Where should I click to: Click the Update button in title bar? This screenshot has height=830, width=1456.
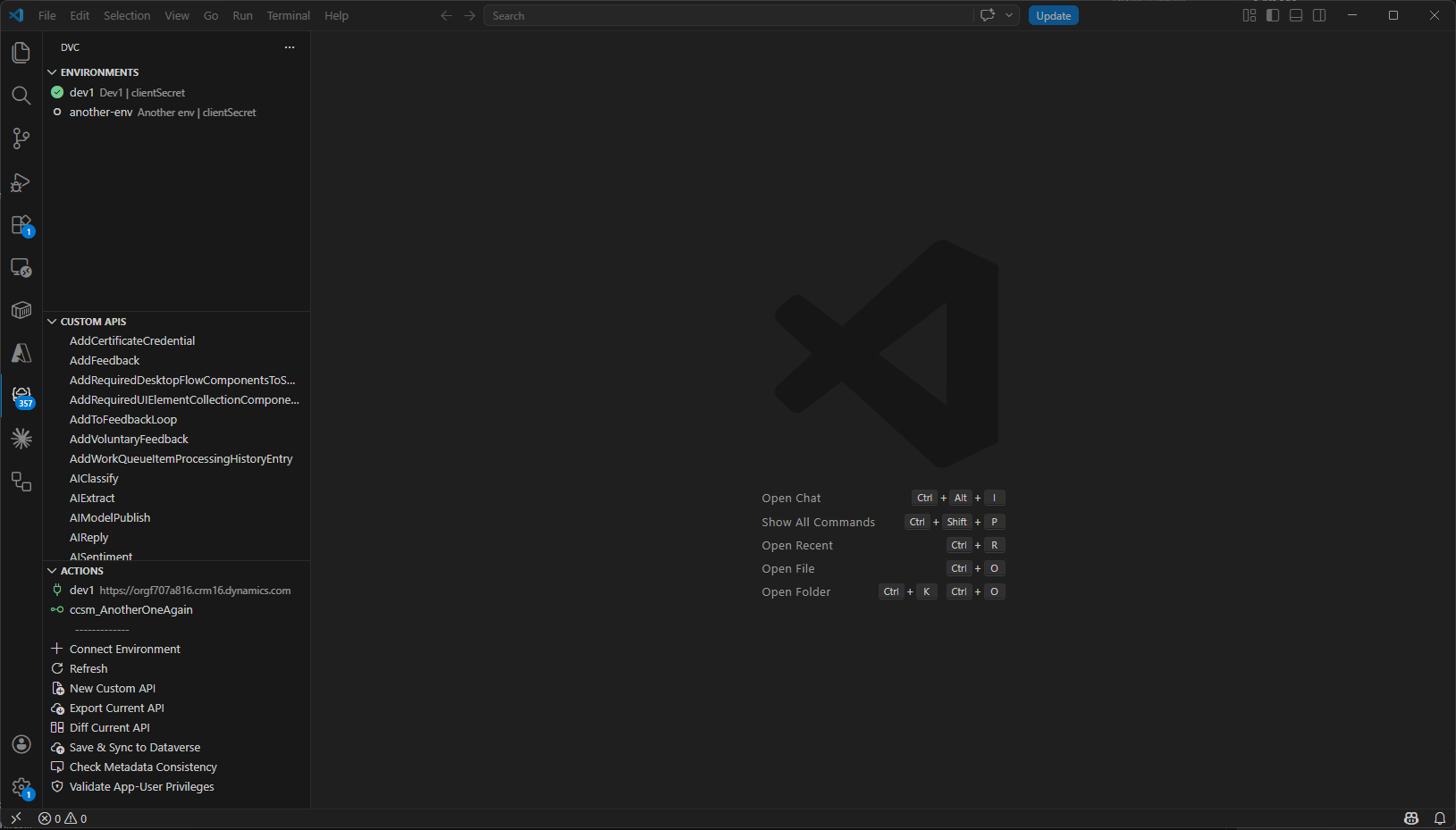(x=1054, y=15)
